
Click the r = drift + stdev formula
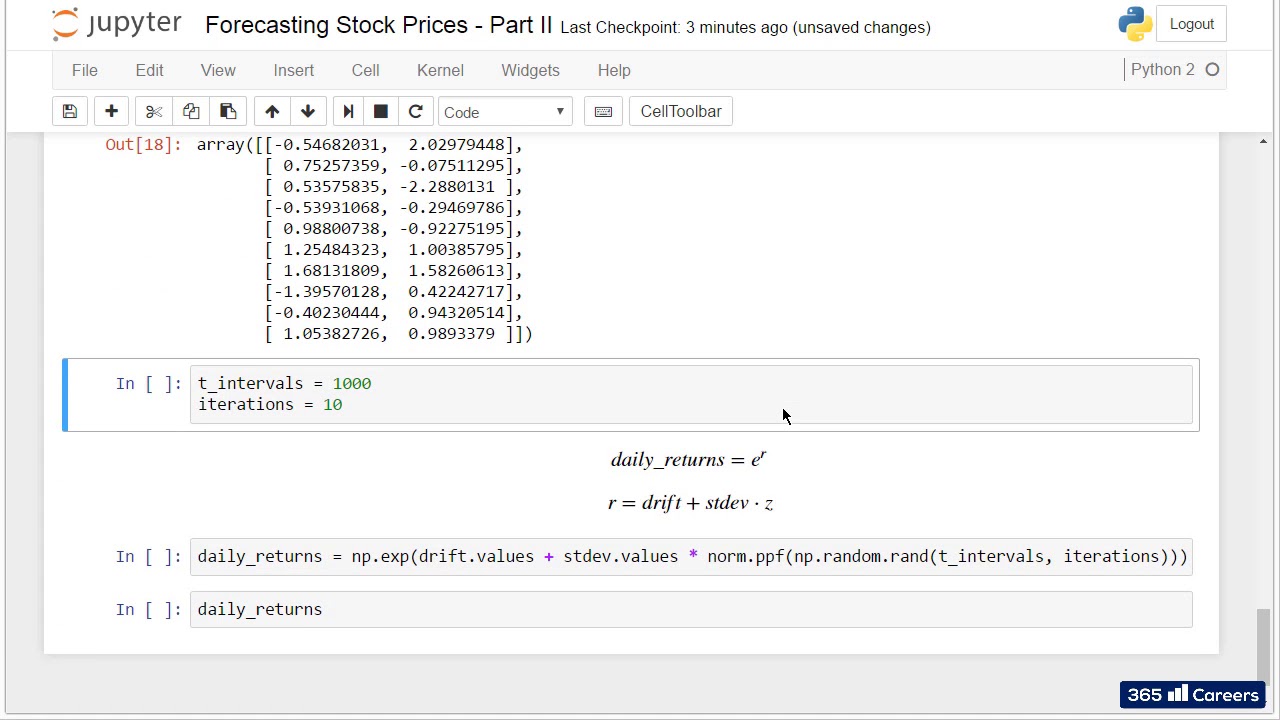(690, 503)
